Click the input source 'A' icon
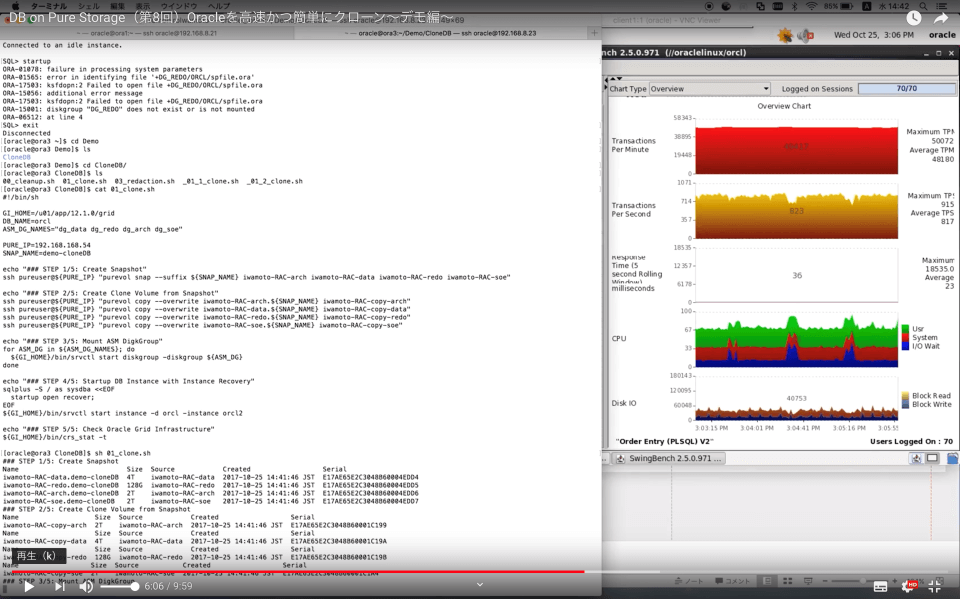The image size is (960, 599). coord(867,6)
